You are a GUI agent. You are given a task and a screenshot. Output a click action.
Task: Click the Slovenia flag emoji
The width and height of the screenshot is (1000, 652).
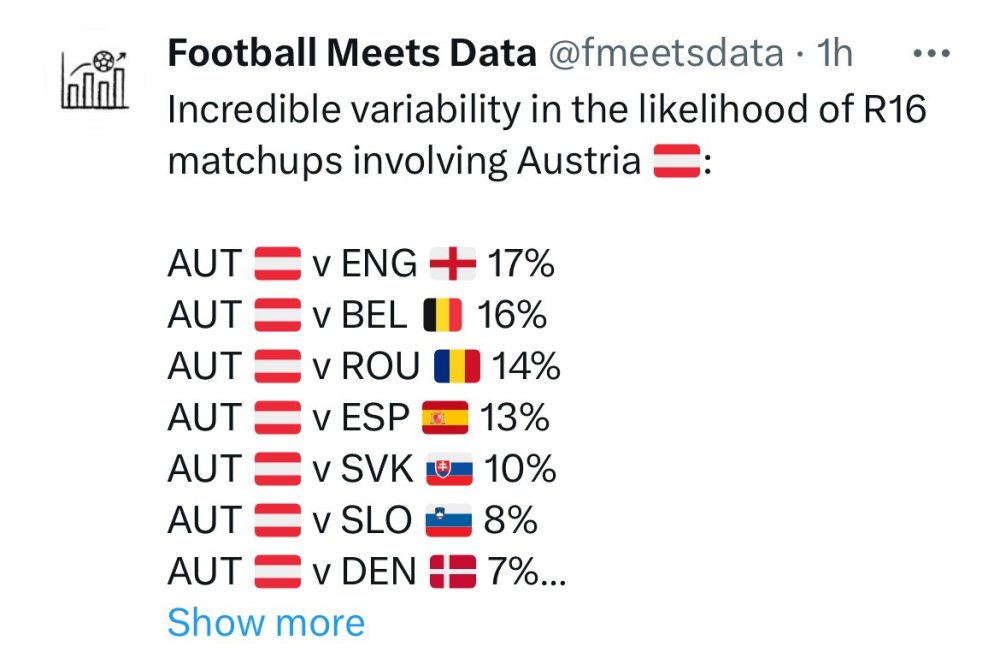click(x=448, y=521)
